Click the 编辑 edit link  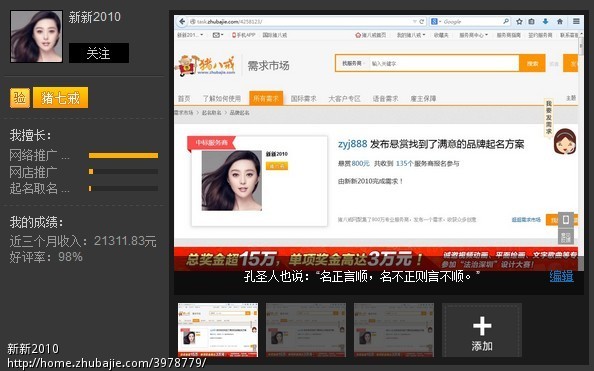pos(561,276)
